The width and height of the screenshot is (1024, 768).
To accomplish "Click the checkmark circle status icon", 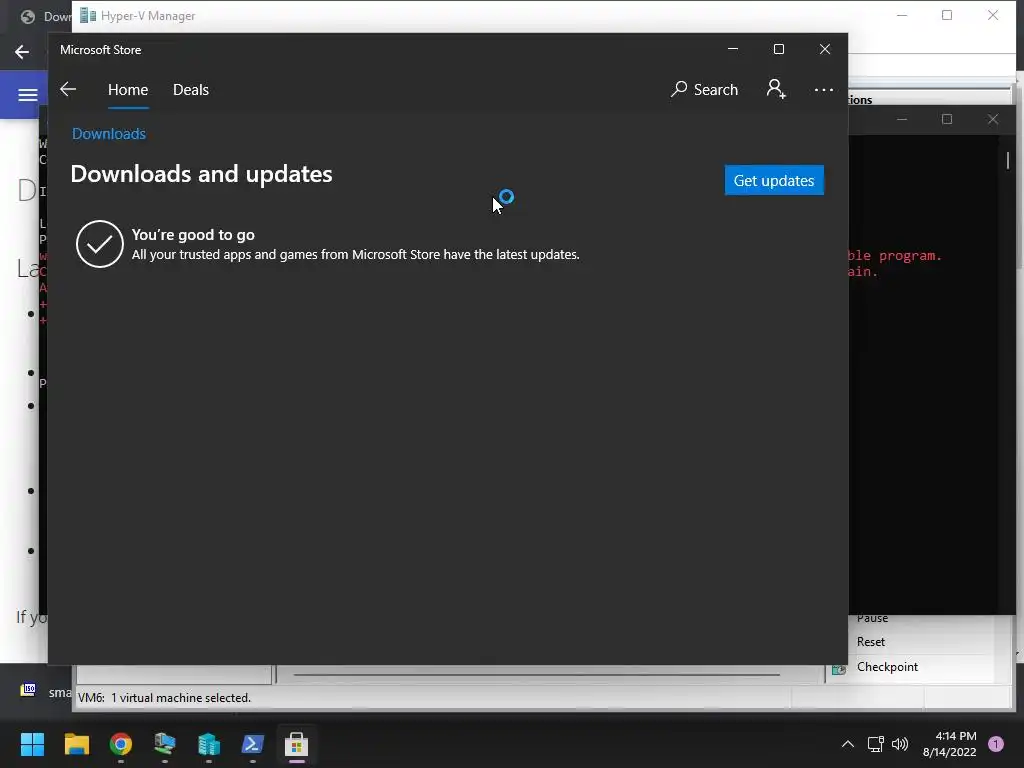I will 100,244.
